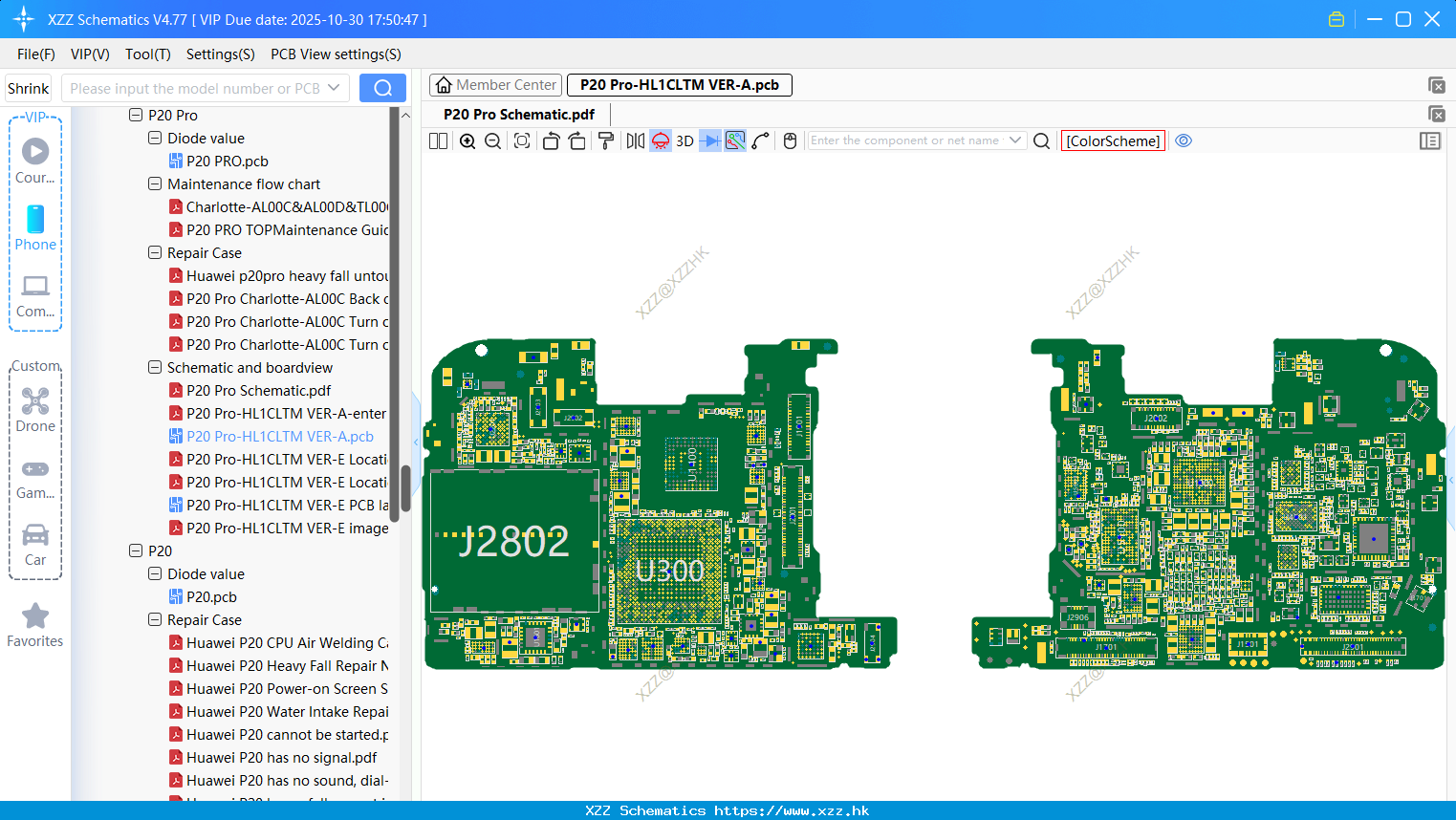Rotate the board clockwise
The height and width of the screenshot is (820, 1456).
click(576, 140)
